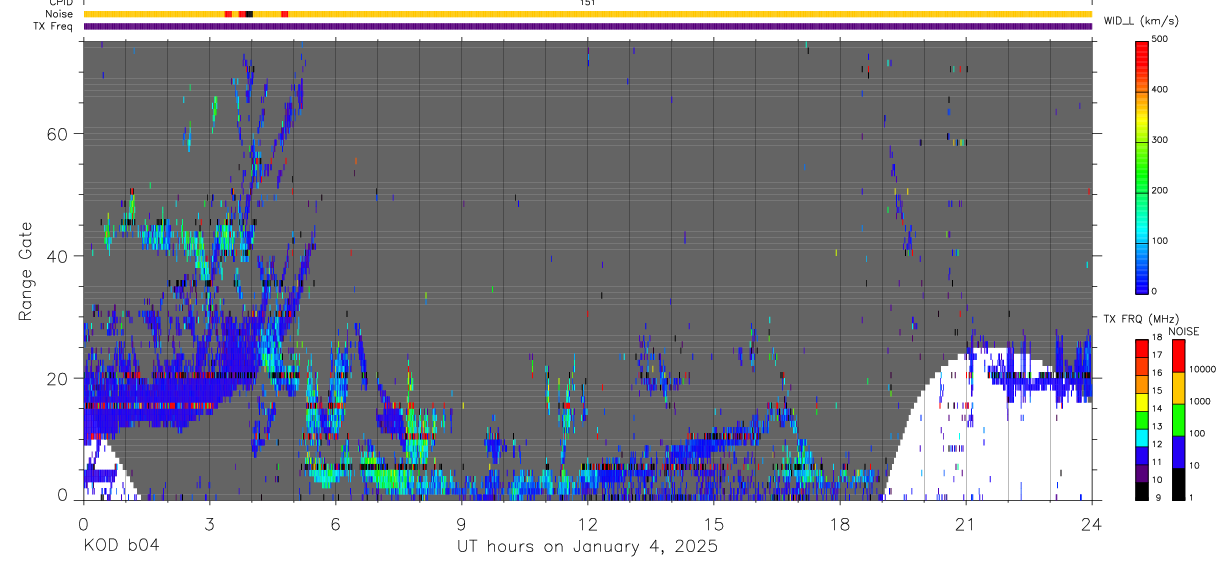Click the '18' tick on UT hours axis

coord(840,524)
